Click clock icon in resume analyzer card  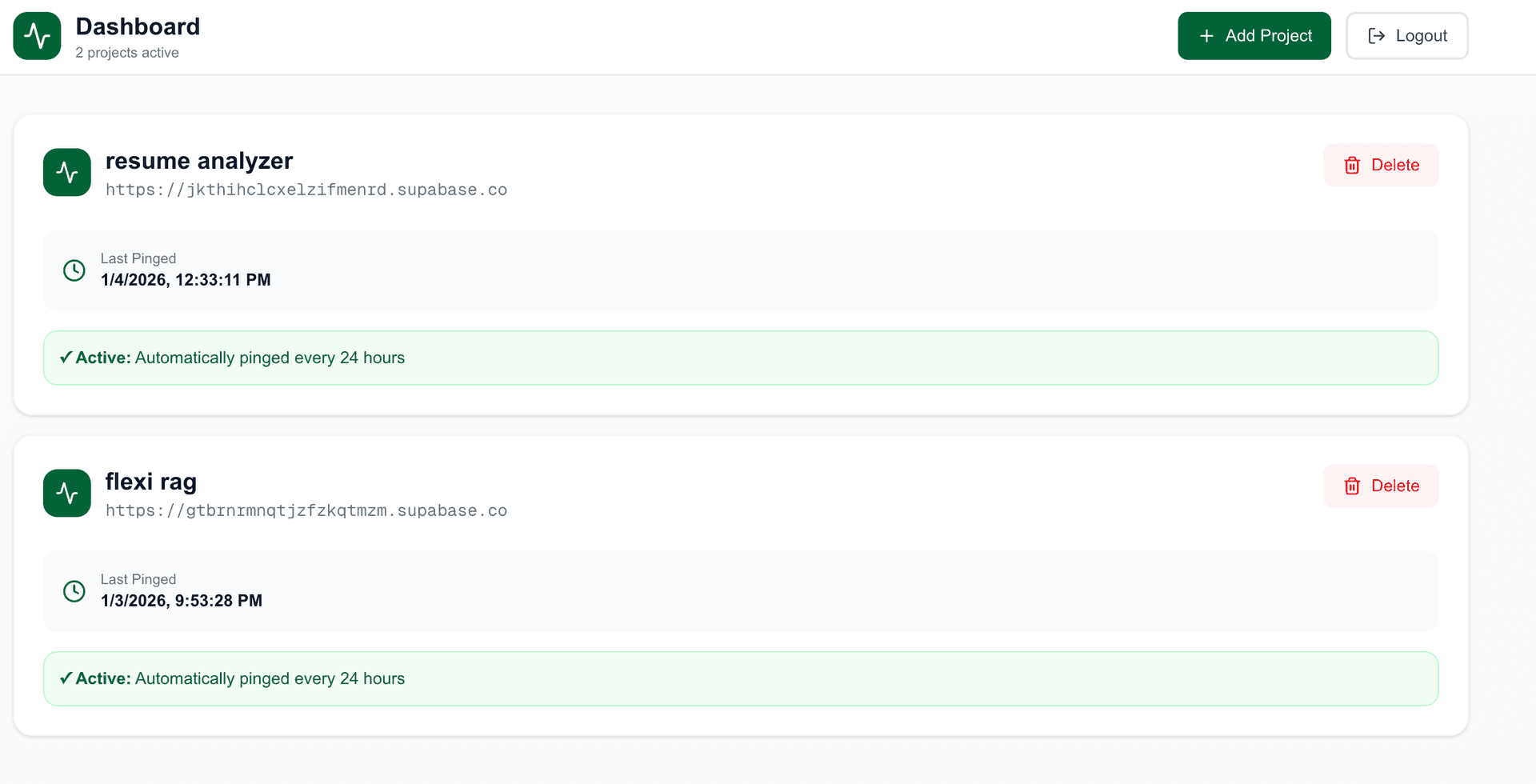pyautogui.click(x=74, y=270)
